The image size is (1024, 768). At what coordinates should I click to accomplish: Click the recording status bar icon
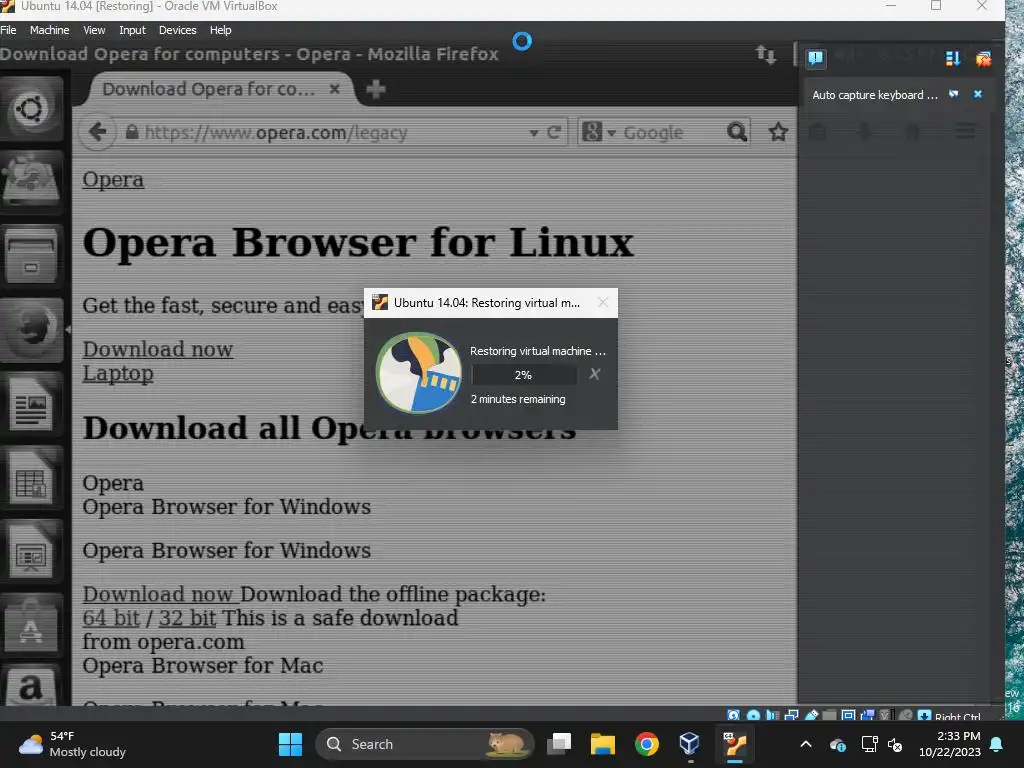tap(868, 715)
